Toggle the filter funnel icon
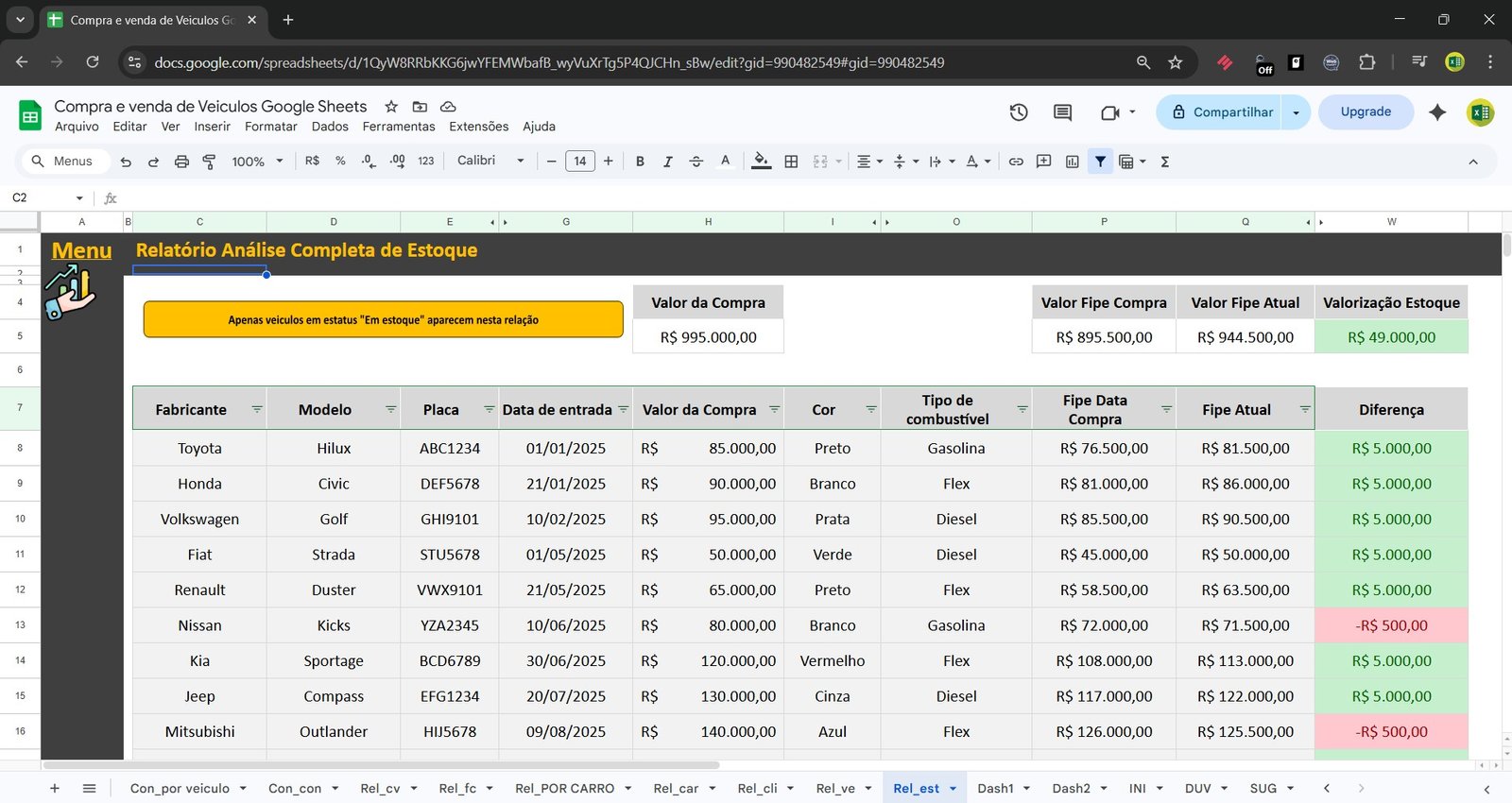The image size is (1512, 803). (1100, 162)
